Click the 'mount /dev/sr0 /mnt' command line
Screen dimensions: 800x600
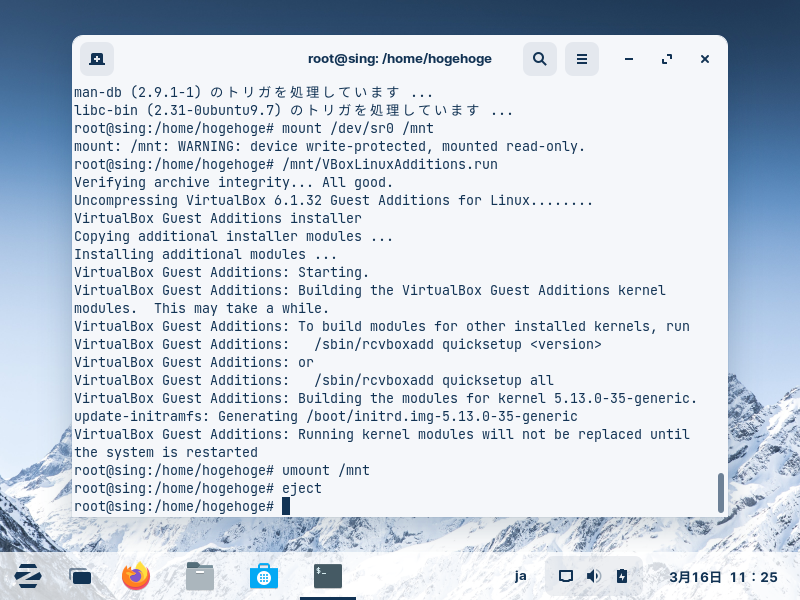coord(254,128)
